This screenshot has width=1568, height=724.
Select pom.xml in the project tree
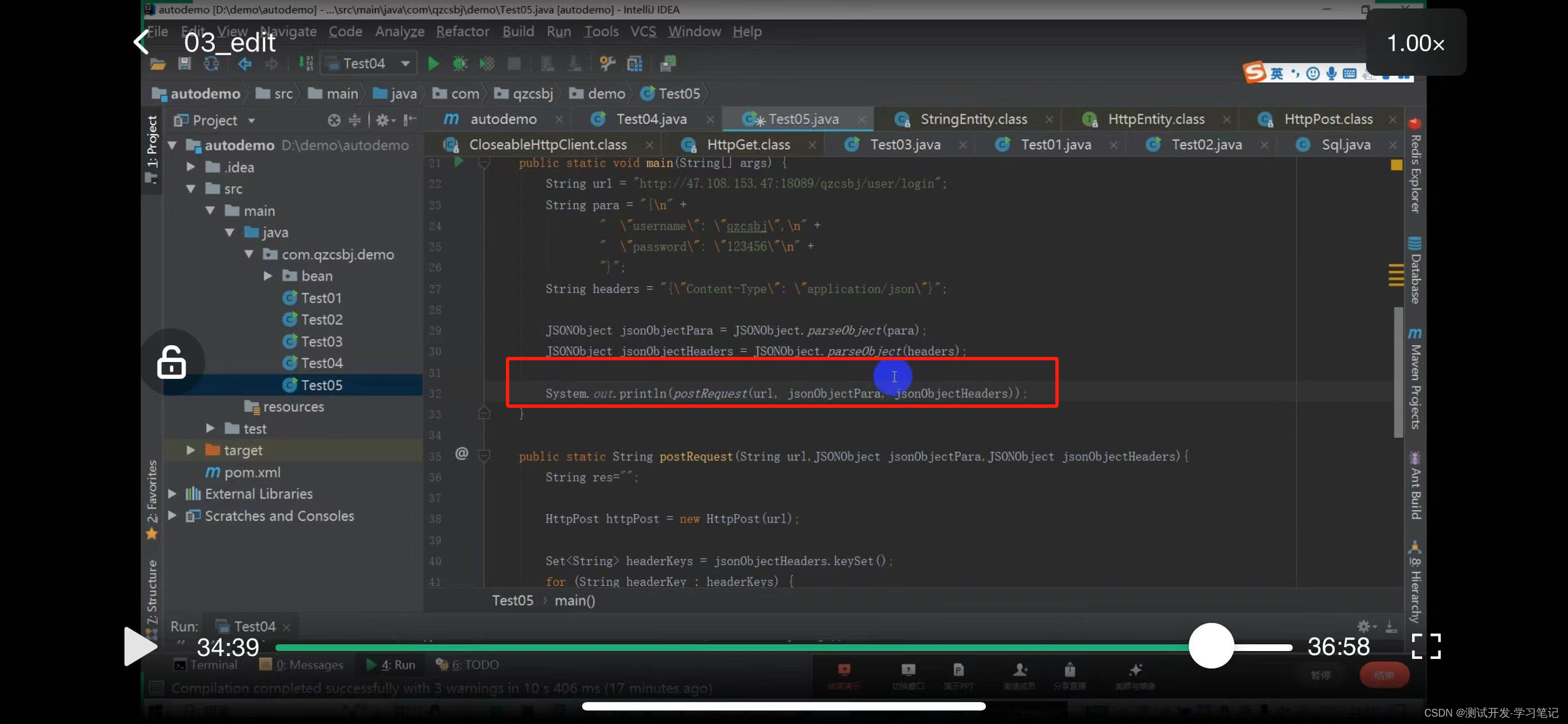coord(243,472)
